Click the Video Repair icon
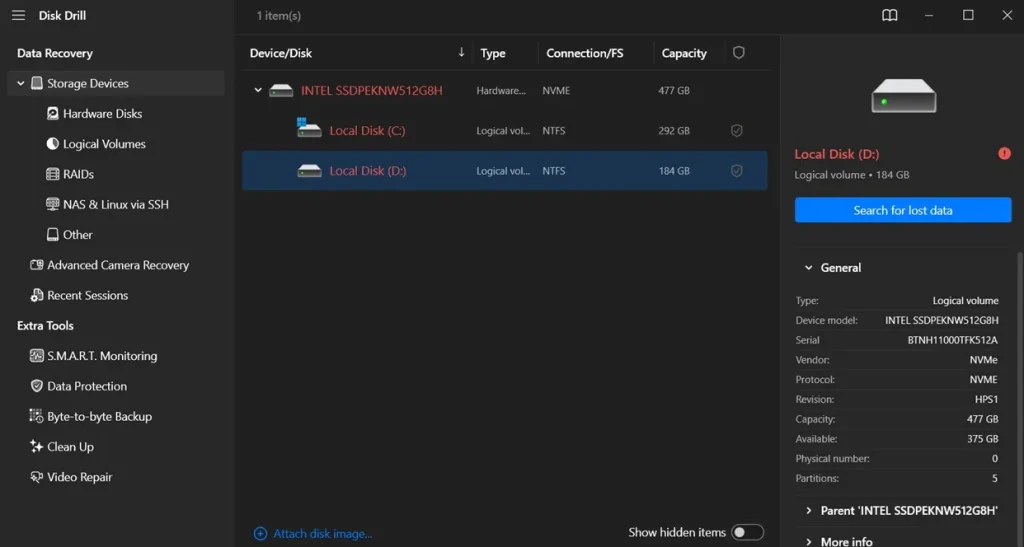Screen dimensions: 1024x547 37,477
